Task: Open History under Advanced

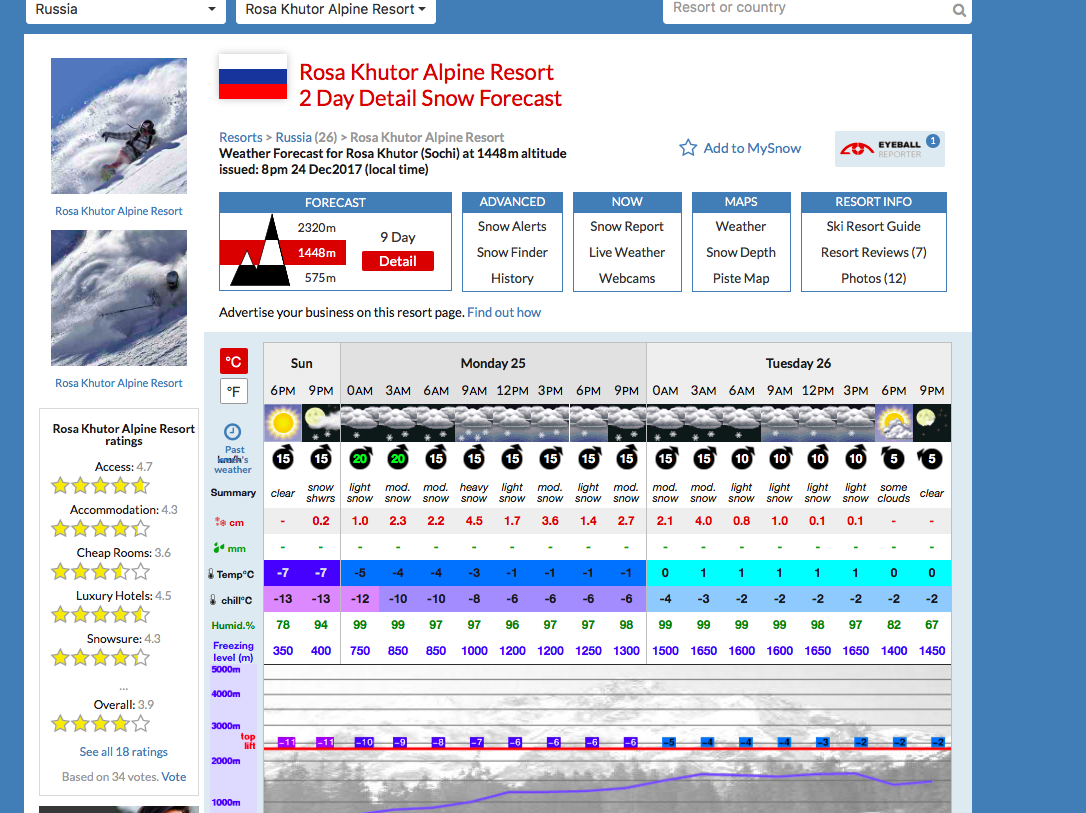Action: [x=512, y=278]
